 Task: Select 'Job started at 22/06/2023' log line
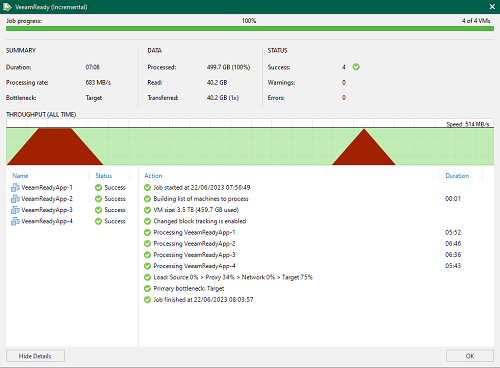pos(202,188)
